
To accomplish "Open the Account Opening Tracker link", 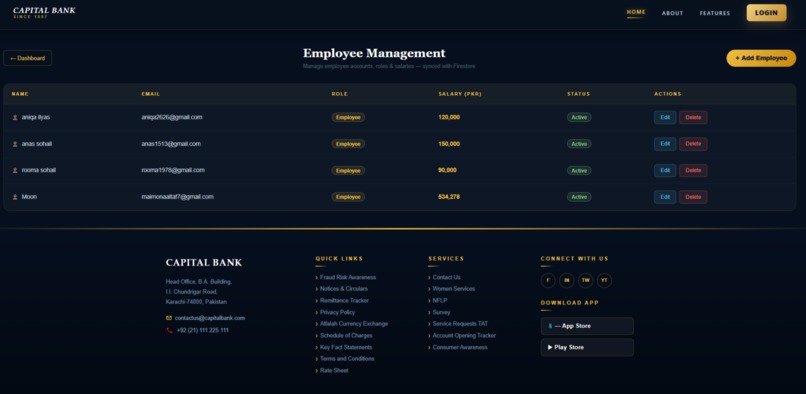I will (x=464, y=336).
